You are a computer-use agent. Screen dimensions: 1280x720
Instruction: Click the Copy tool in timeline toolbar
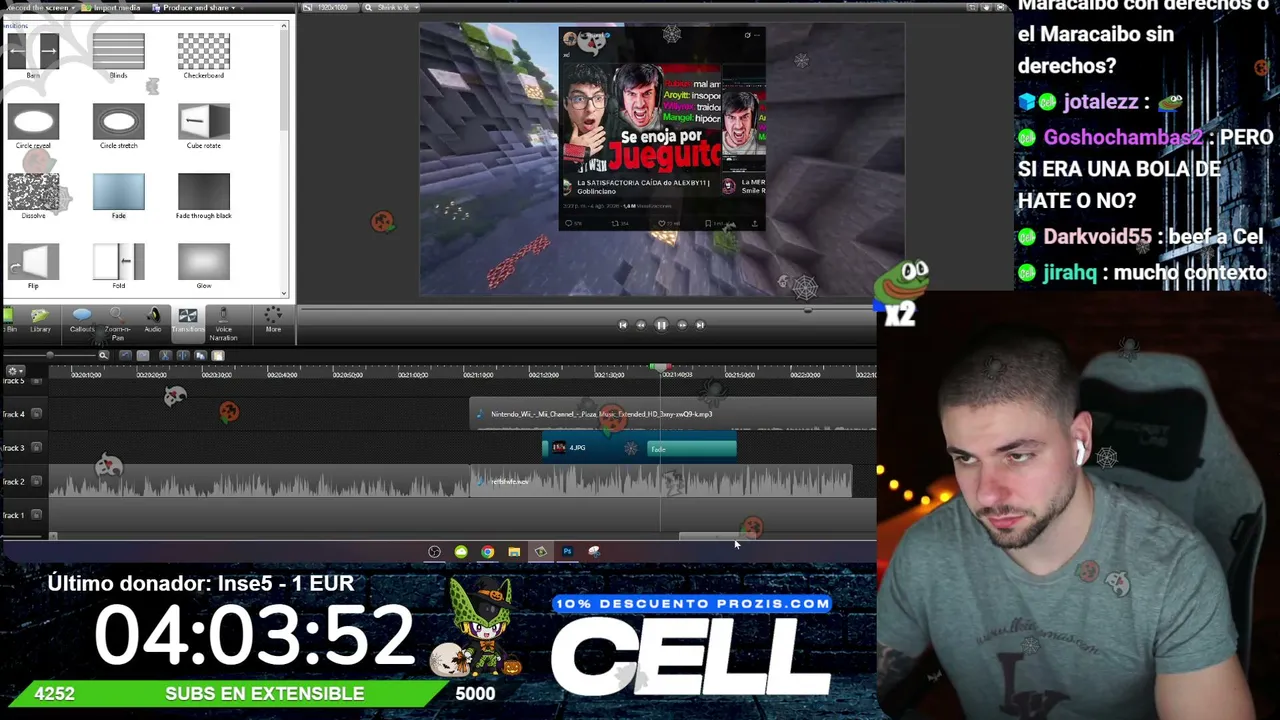coord(200,355)
